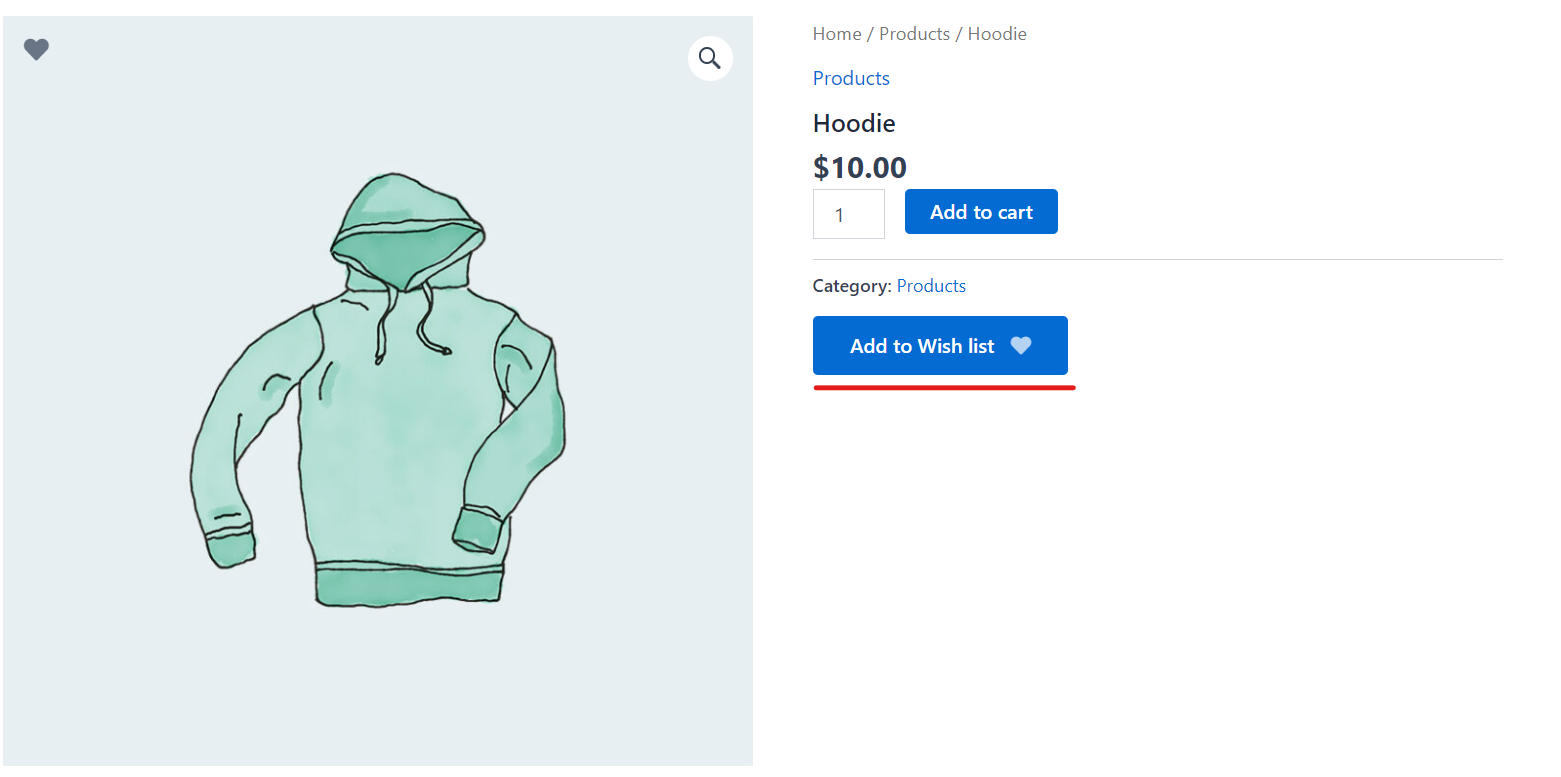This screenshot has width=1561, height=777.
Task: Click the Hoodie product title heading
Action: tap(853, 123)
